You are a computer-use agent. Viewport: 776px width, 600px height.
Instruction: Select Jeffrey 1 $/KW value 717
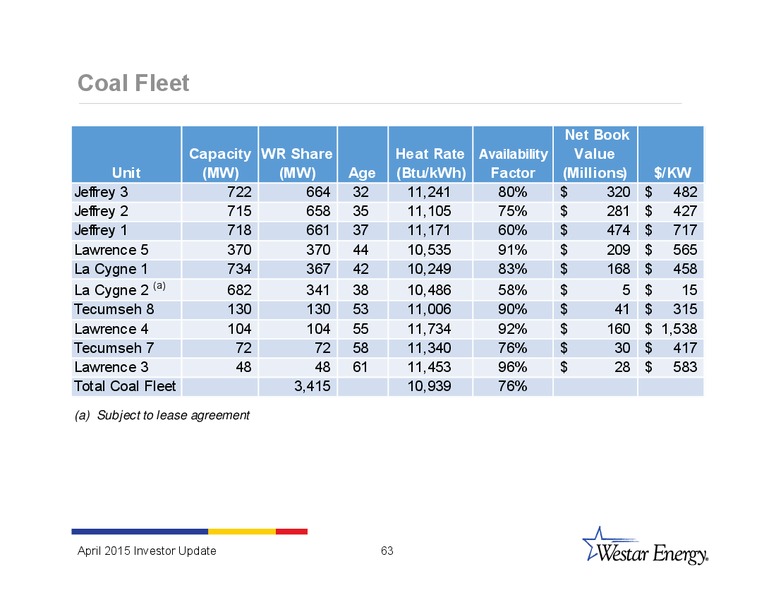685,231
